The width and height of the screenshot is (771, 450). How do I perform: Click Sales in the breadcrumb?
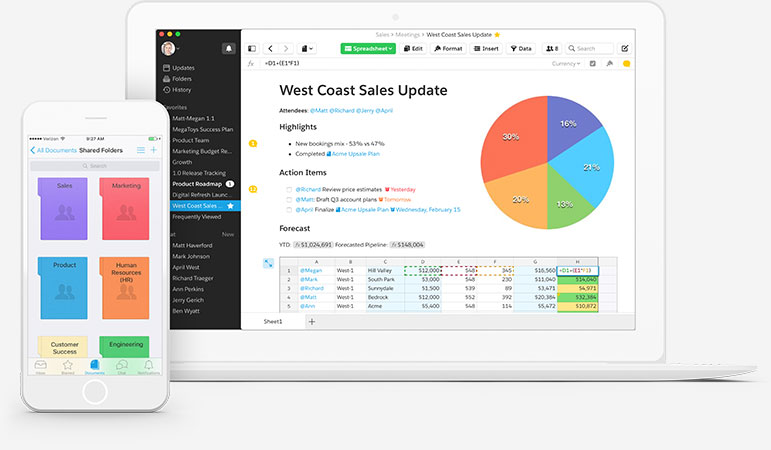tap(382, 34)
